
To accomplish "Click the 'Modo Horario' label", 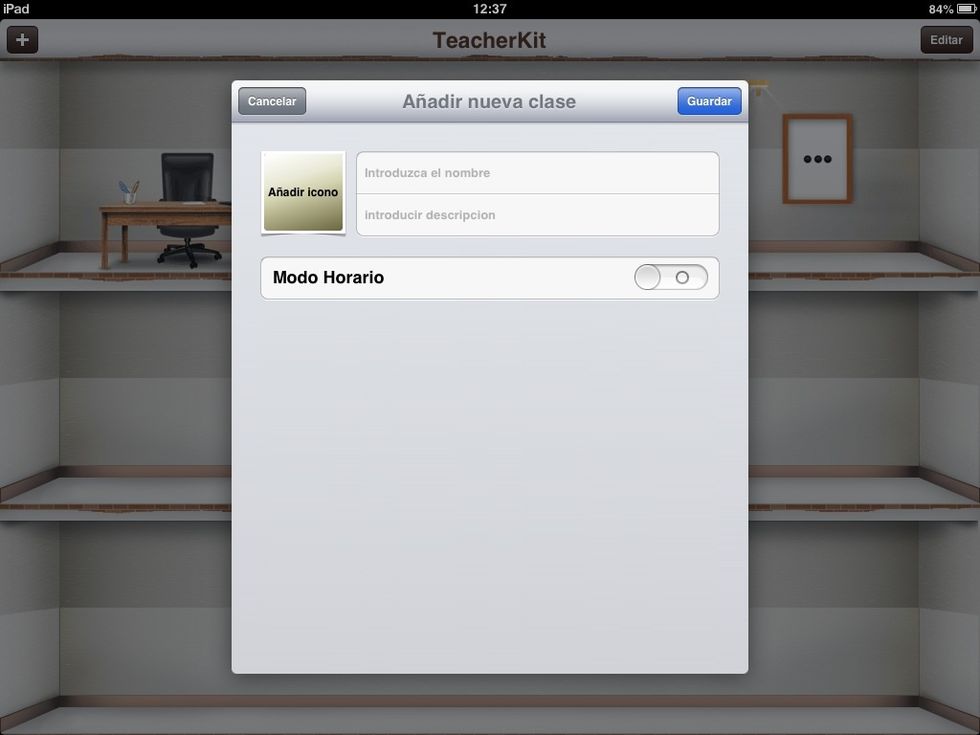I will tap(329, 278).
